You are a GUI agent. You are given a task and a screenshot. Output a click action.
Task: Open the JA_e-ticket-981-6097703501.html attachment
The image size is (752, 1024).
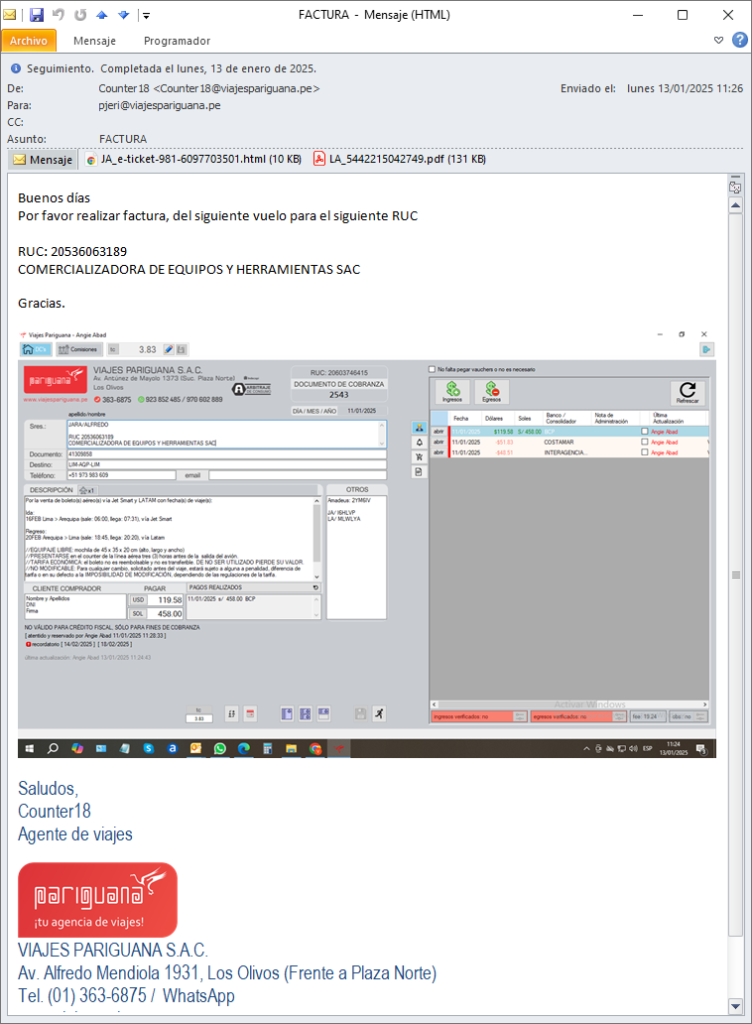pos(194,159)
